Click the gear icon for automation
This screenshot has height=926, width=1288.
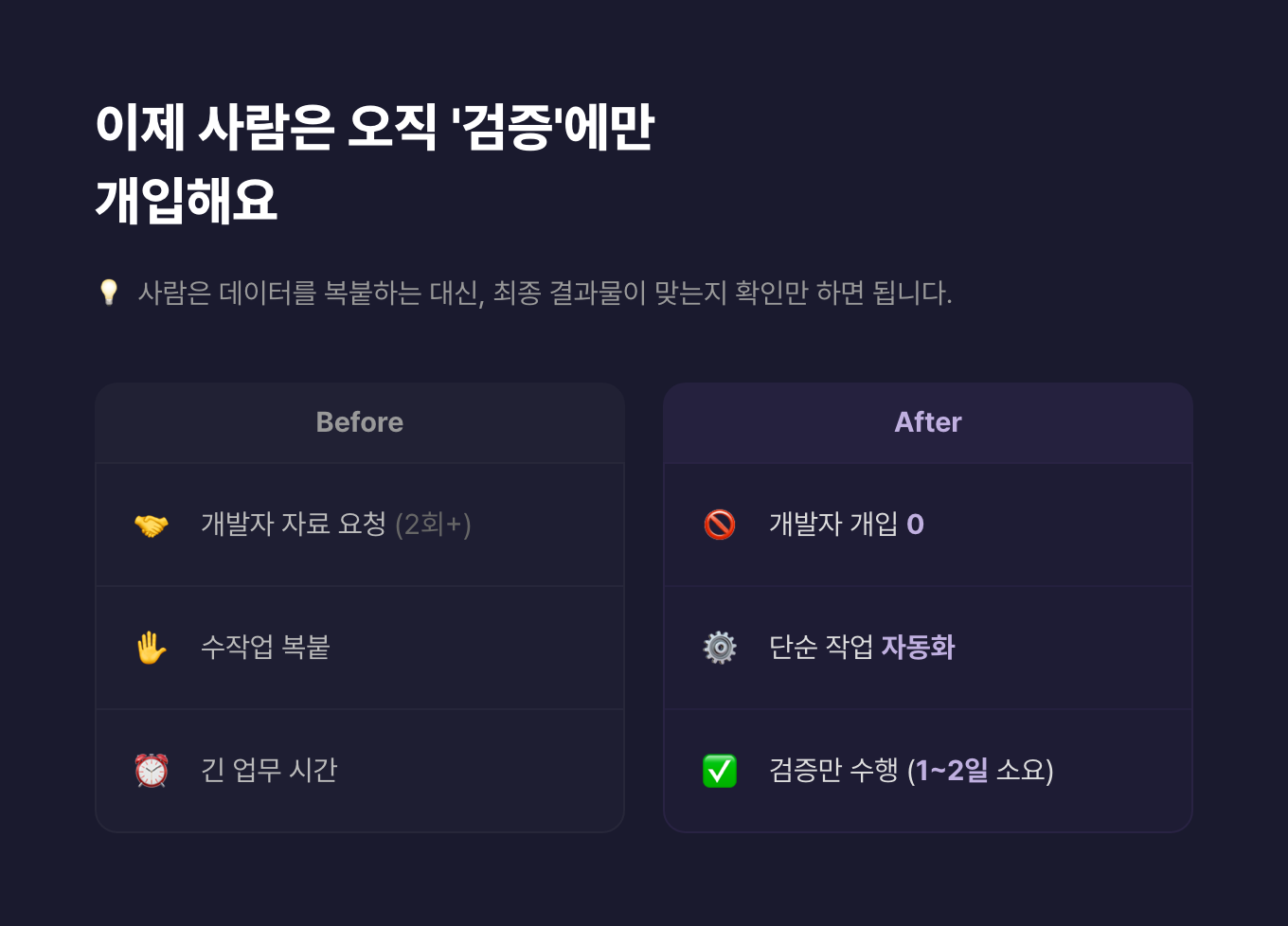(720, 648)
